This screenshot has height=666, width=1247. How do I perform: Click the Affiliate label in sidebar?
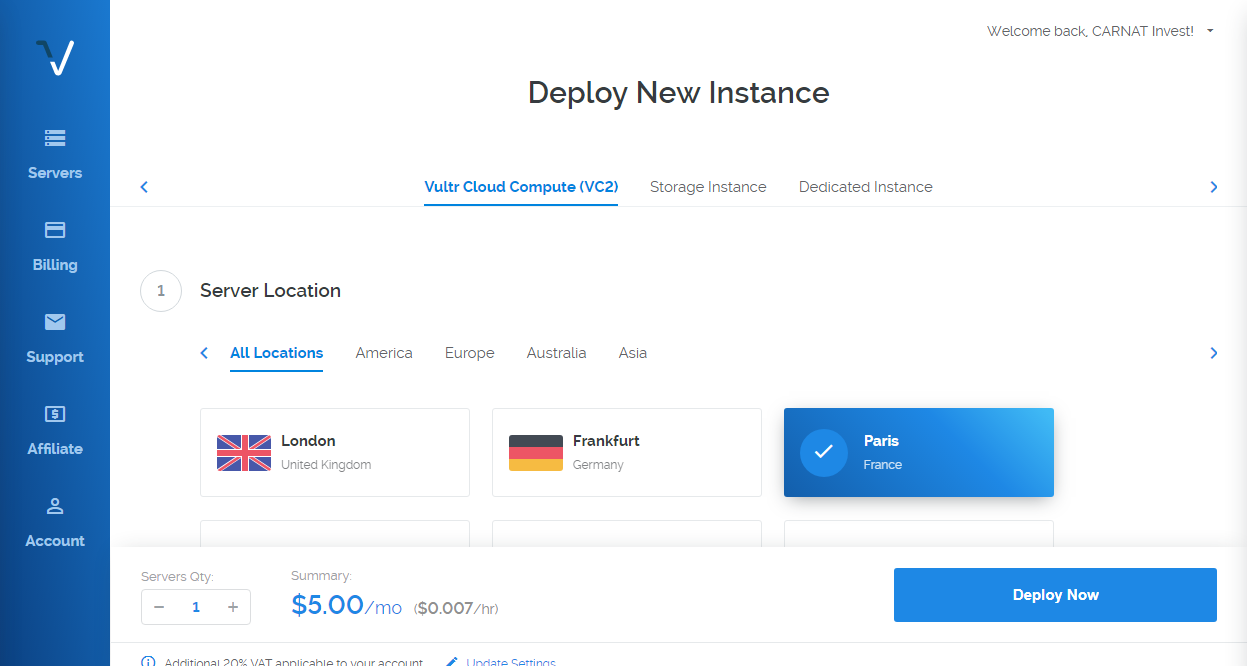55,449
